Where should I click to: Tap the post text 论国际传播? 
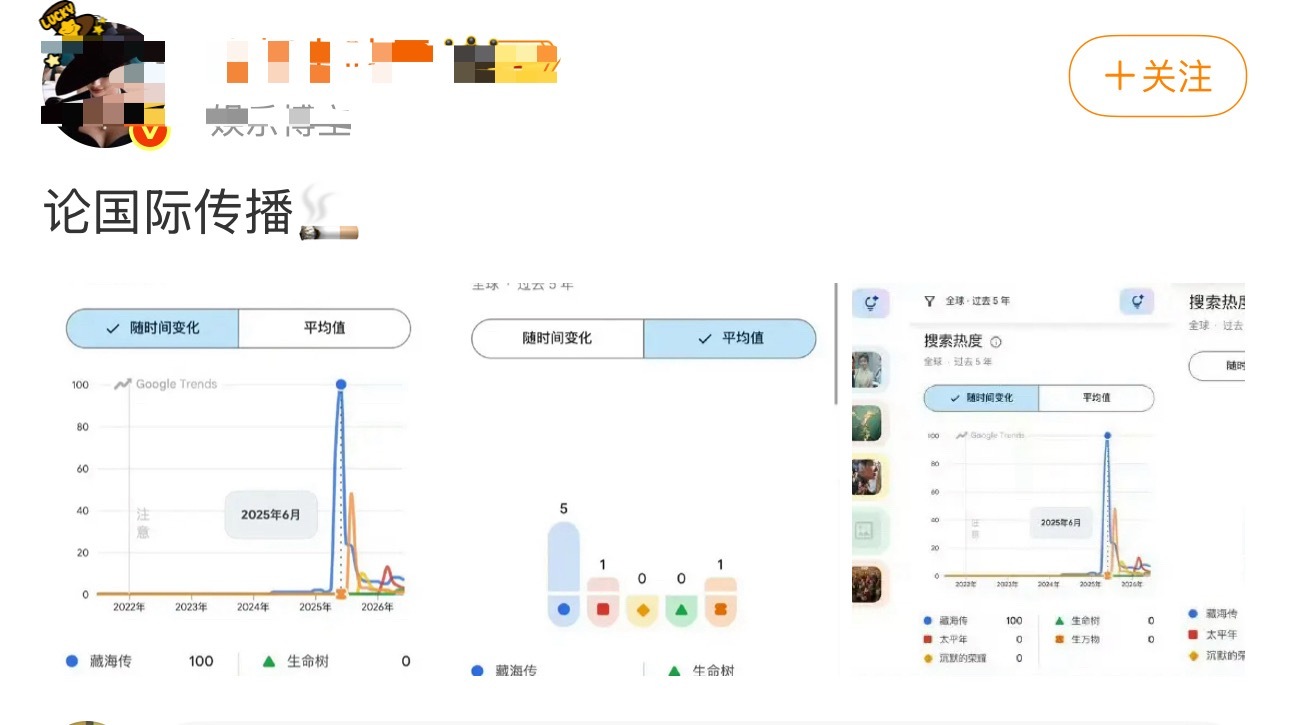168,212
